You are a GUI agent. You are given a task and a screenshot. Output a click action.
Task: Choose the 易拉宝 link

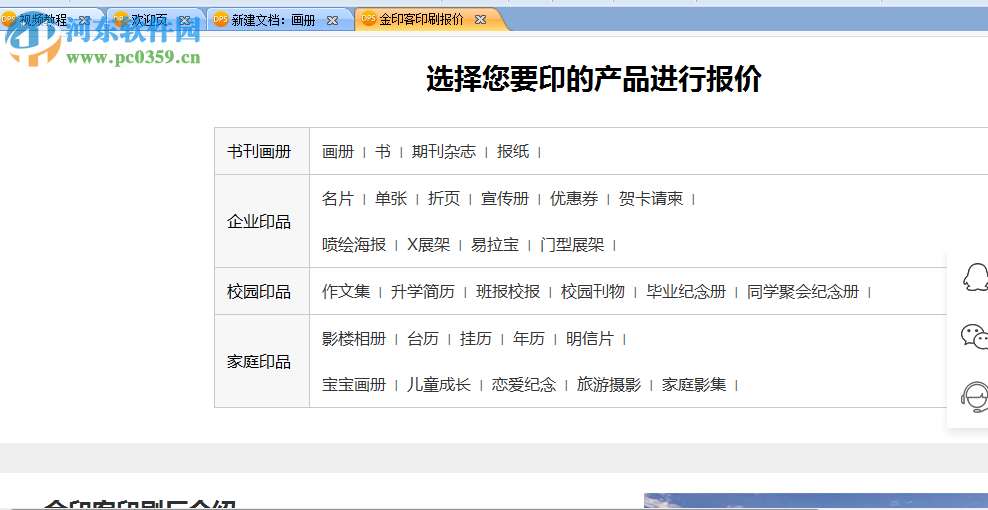coord(495,245)
